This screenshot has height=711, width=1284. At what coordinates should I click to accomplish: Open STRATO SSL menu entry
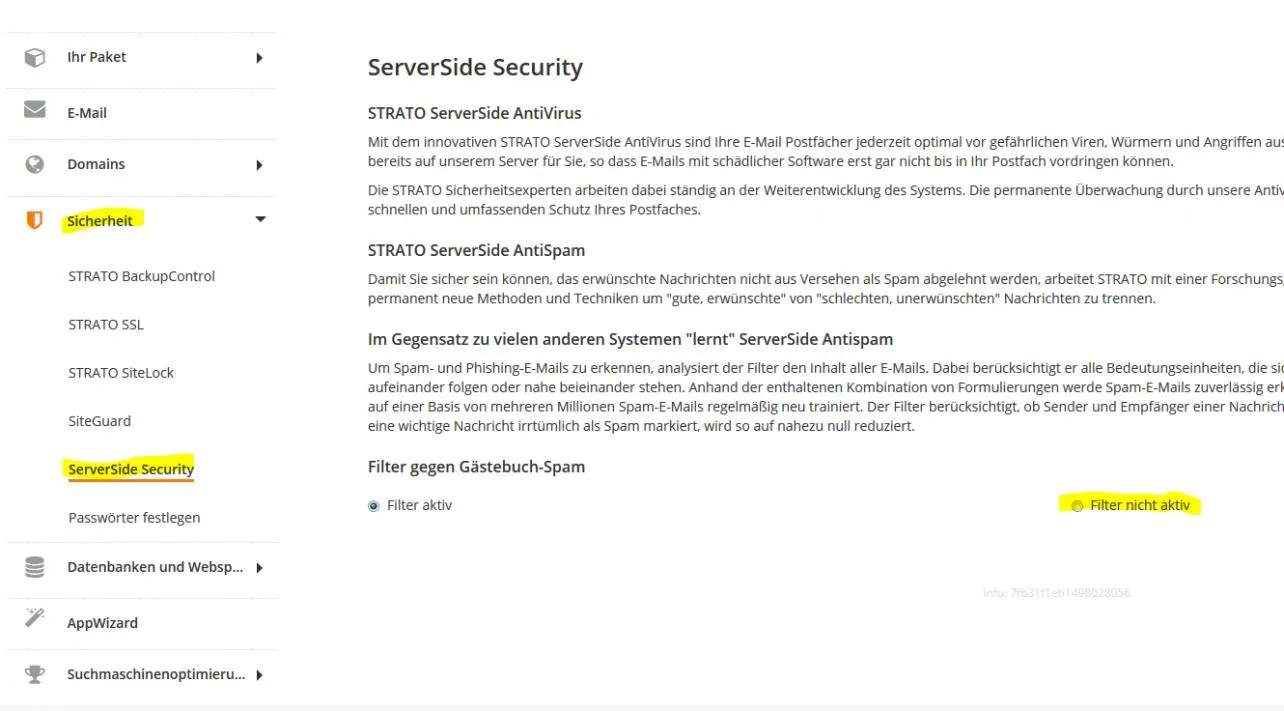pos(106,324)
